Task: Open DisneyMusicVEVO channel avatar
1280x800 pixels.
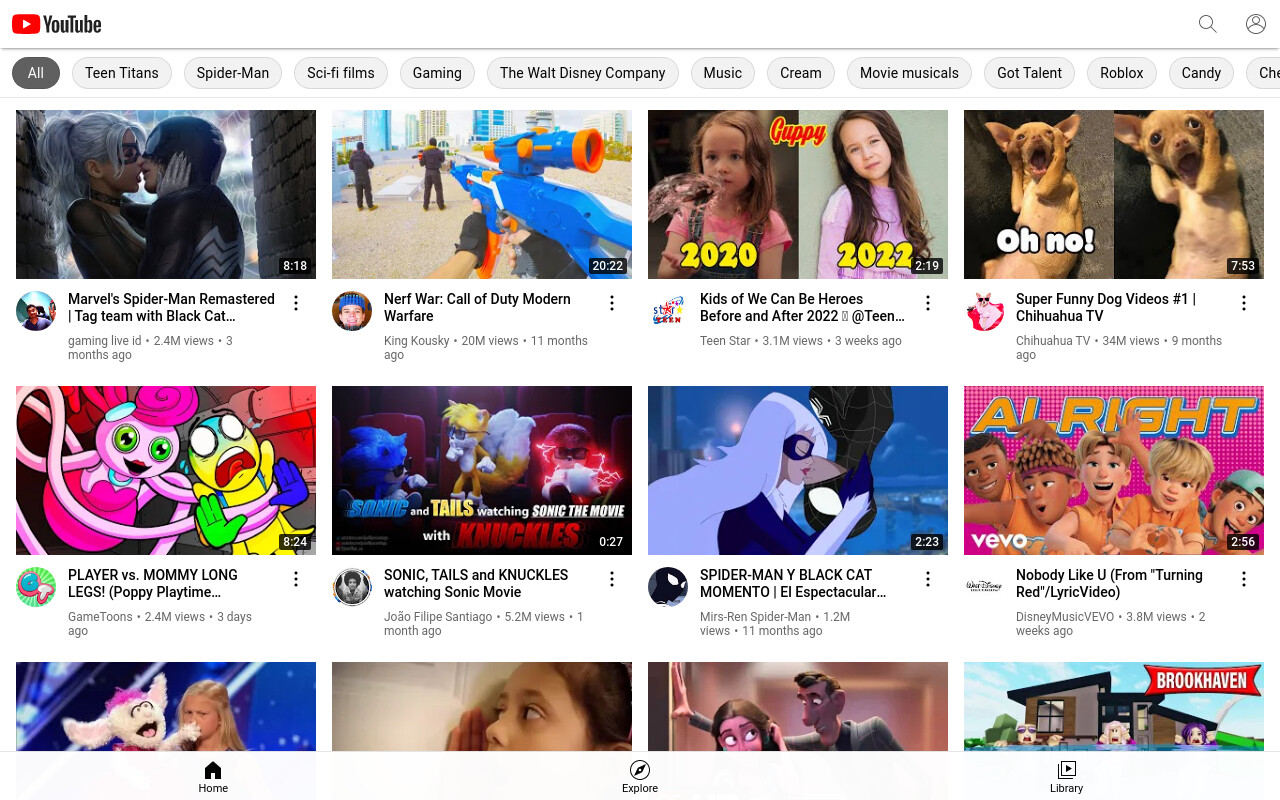Action: (984, 587)
